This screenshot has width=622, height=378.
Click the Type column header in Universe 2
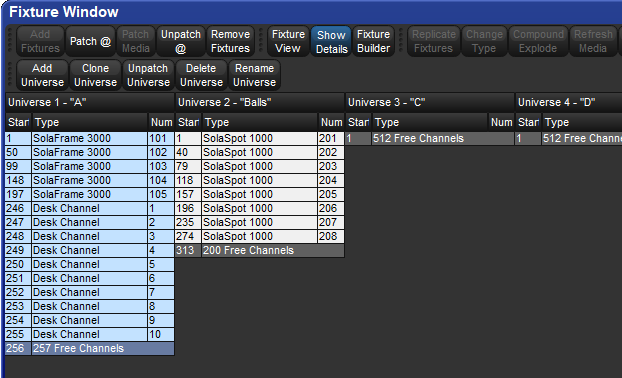pyautogui.click(x=260, y=122)
